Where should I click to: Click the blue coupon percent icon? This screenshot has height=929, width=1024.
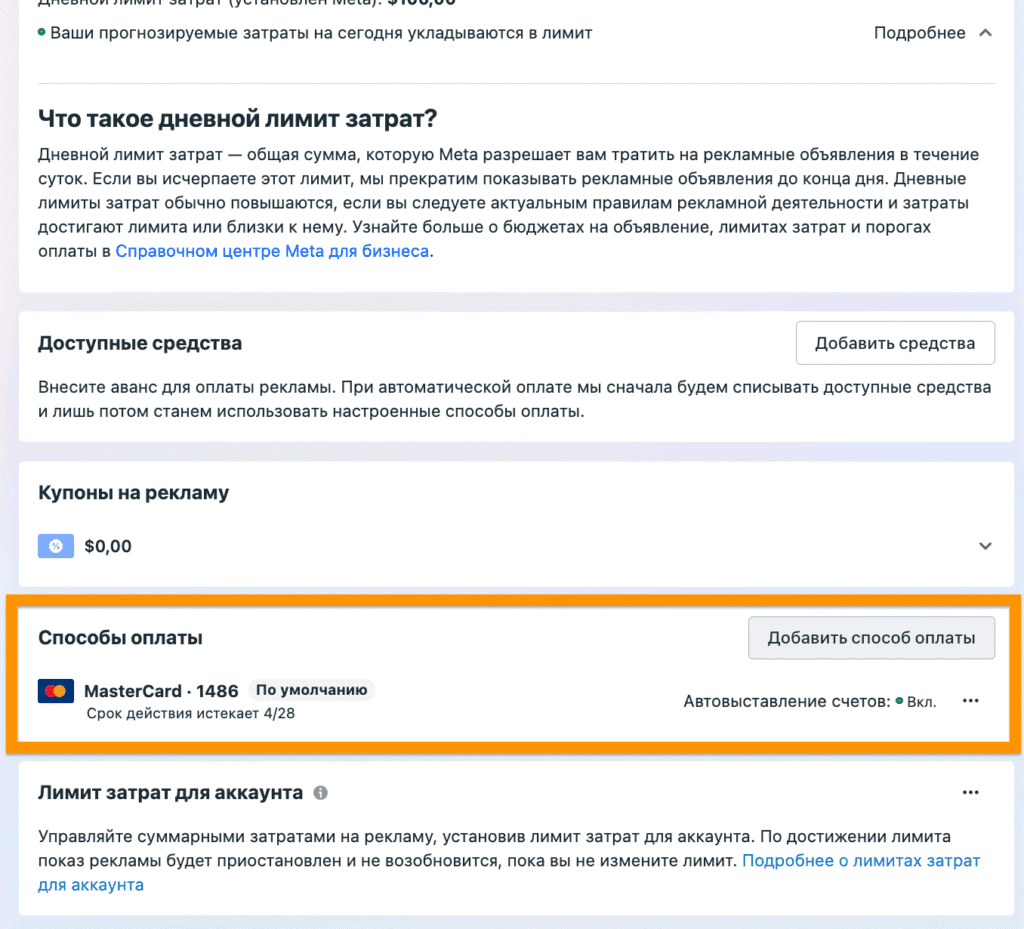click(x=56, y=546)
